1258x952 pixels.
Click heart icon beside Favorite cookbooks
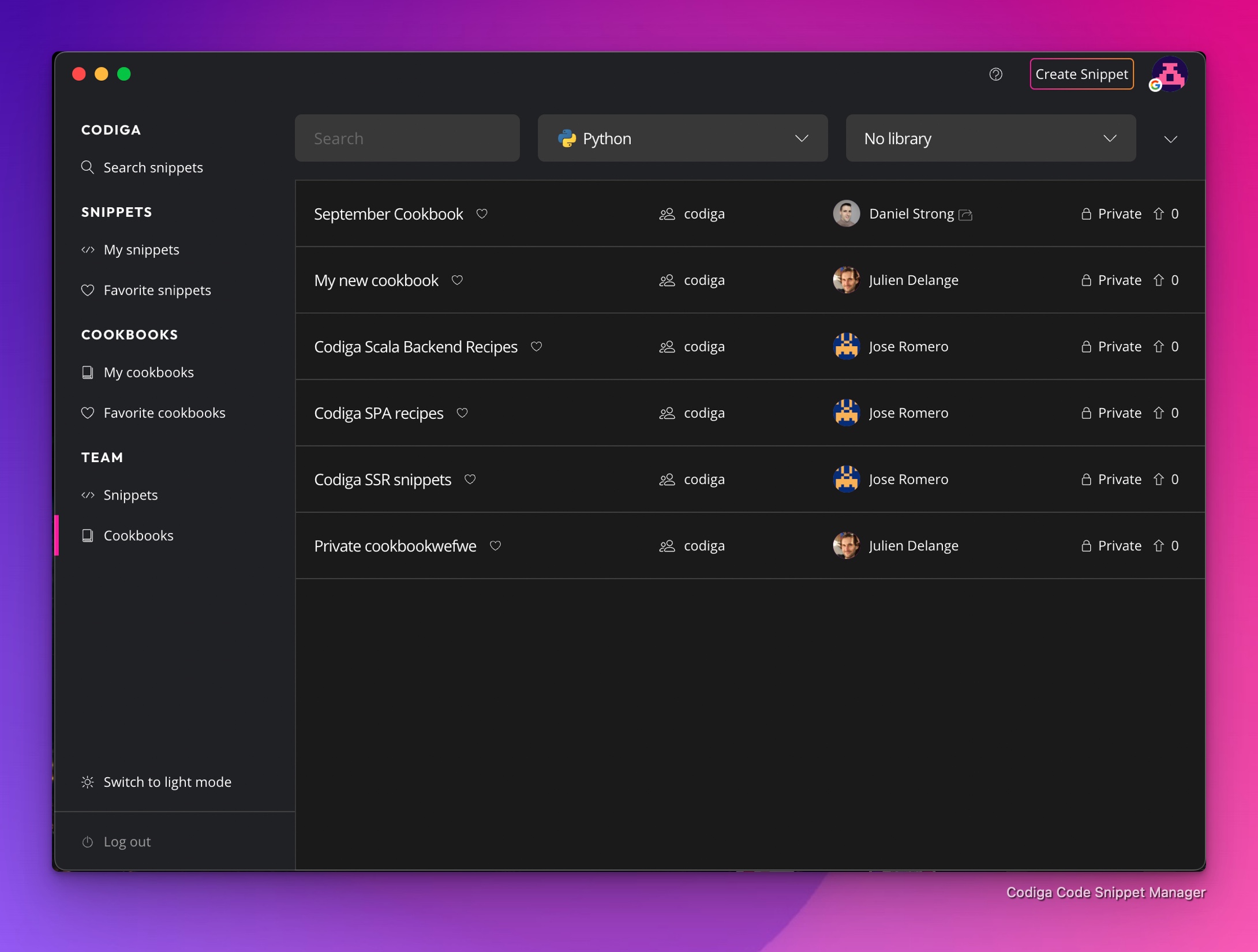(88, 413)
